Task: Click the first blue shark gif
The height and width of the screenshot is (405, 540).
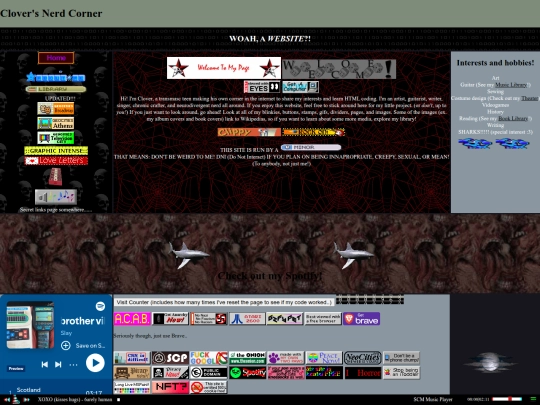Action: (475, 143)
